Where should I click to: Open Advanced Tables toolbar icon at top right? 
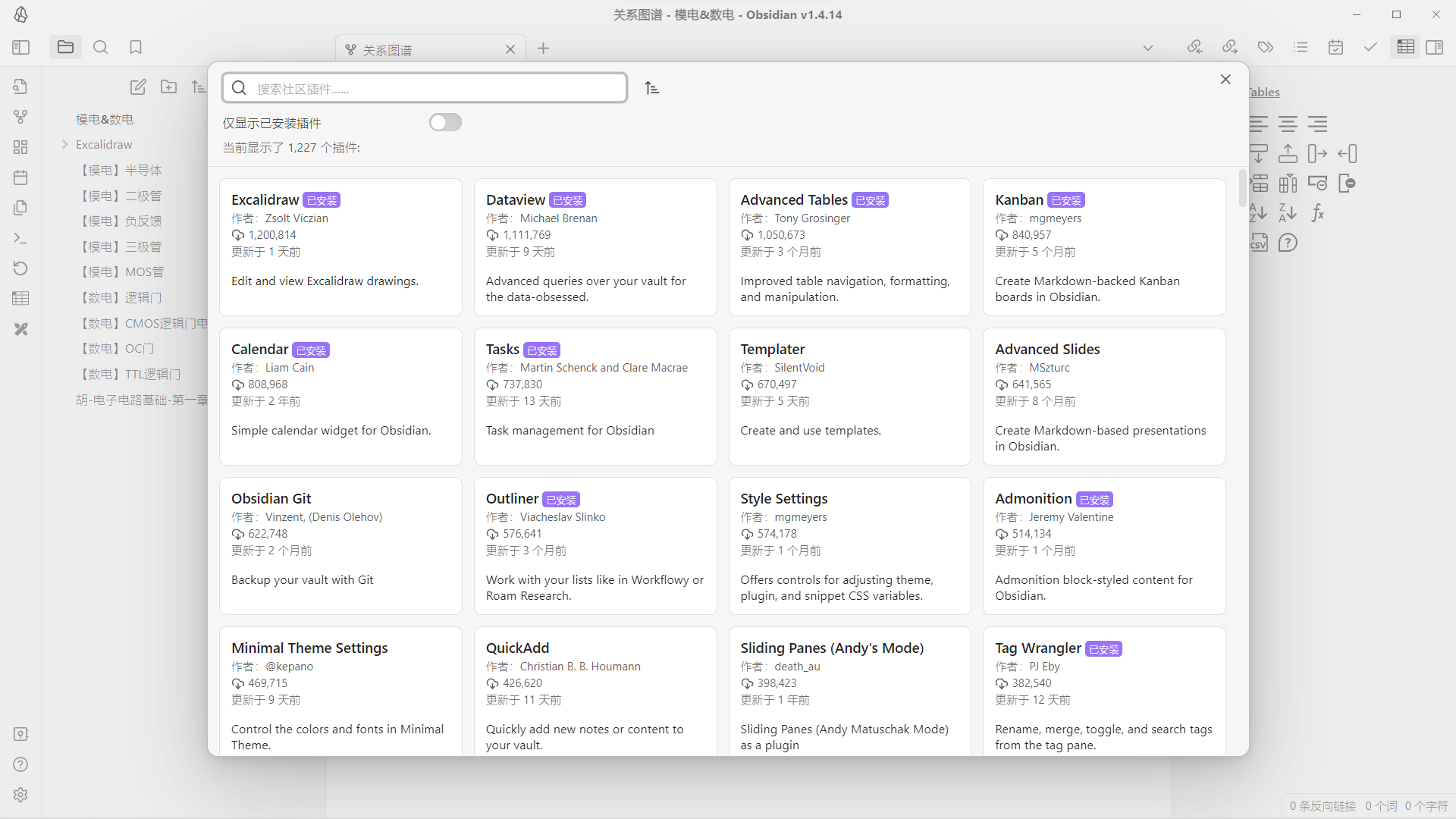click(1405, 47)
